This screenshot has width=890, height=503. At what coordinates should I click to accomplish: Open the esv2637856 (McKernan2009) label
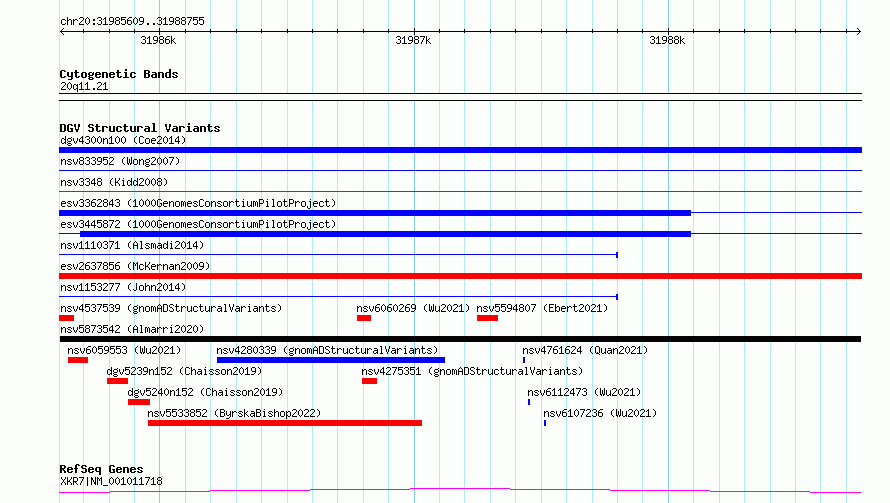coord(135,266)
